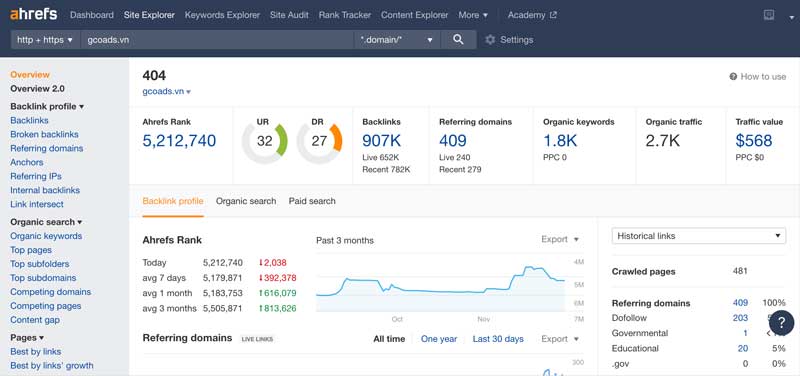Open Broken backlinks in sidebar
The width and height of the screenshot is (800, 376).
tap(44, 134)
